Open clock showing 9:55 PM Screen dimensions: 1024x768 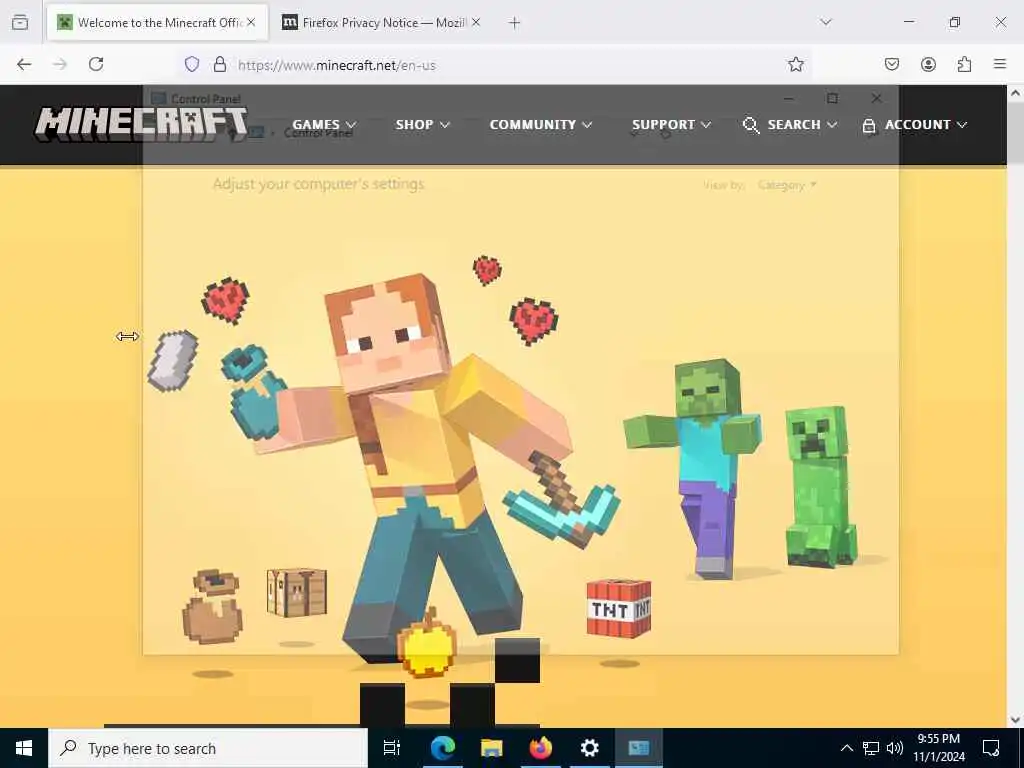click(x=938, y=748)
